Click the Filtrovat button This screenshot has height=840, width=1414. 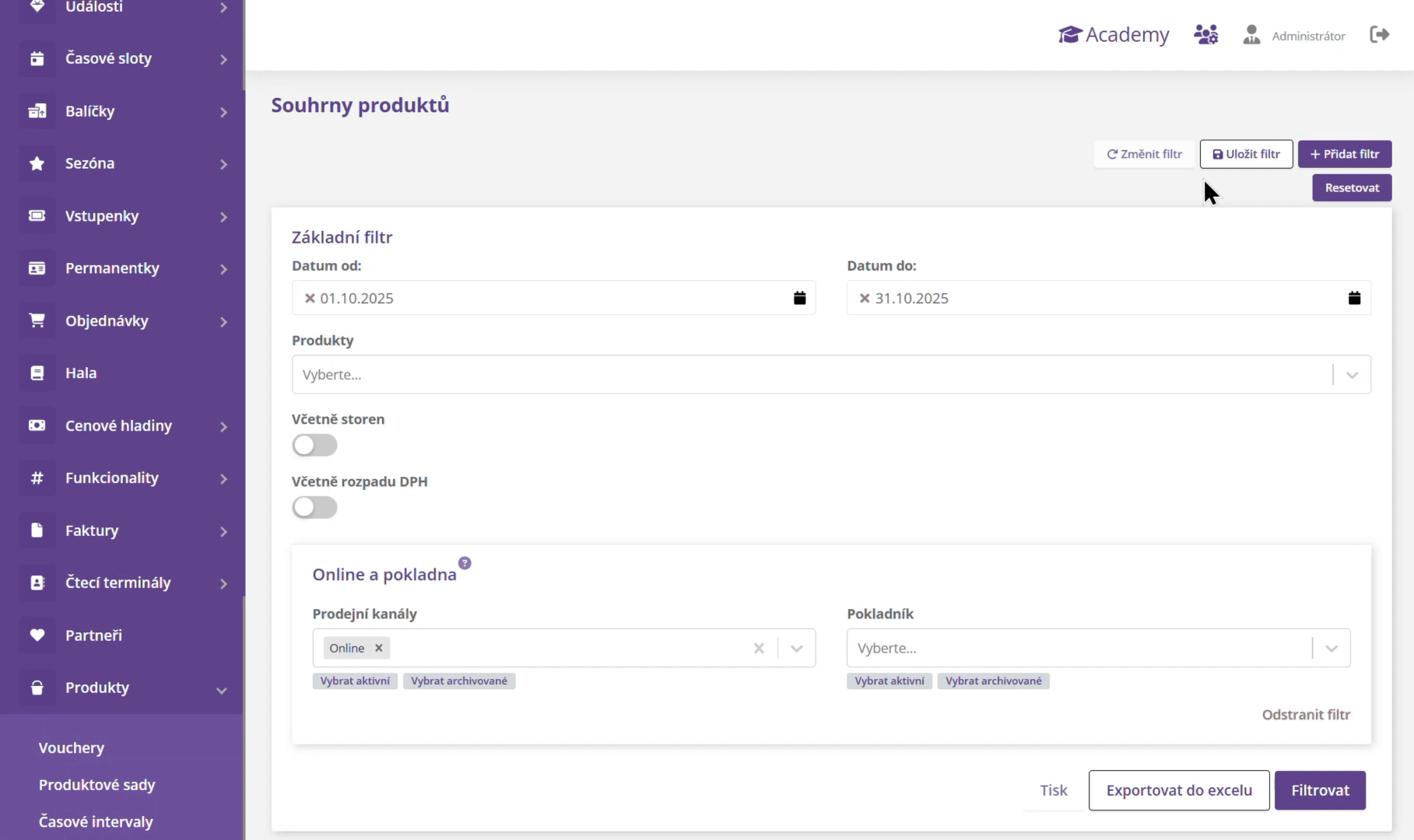(x=1320, y=790)
